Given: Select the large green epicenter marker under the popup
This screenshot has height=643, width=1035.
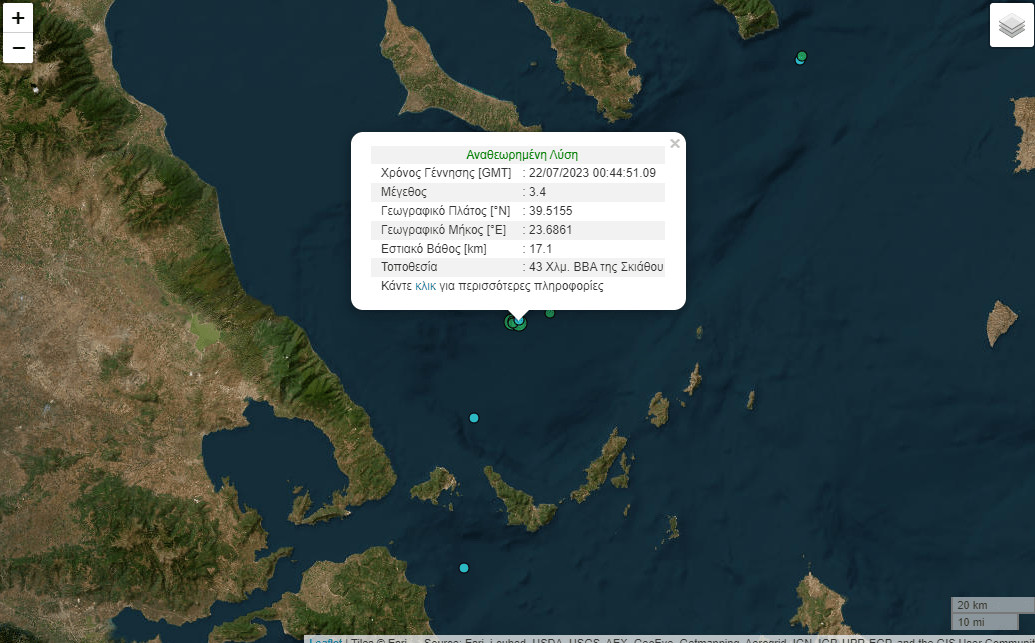Looking at the screenshot, I should pyautogui.click(x=513, y=322).
